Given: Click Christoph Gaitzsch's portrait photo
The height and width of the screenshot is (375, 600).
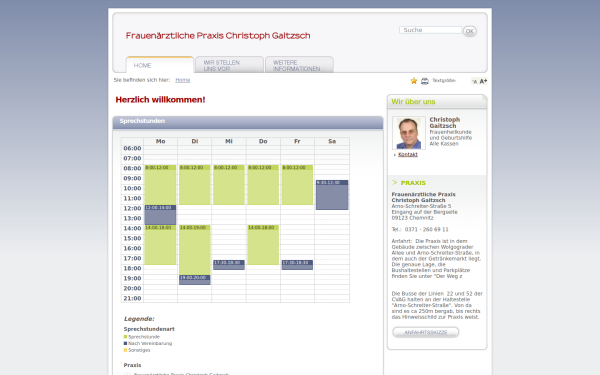Looking at the screenshot, I should point(409,133).
